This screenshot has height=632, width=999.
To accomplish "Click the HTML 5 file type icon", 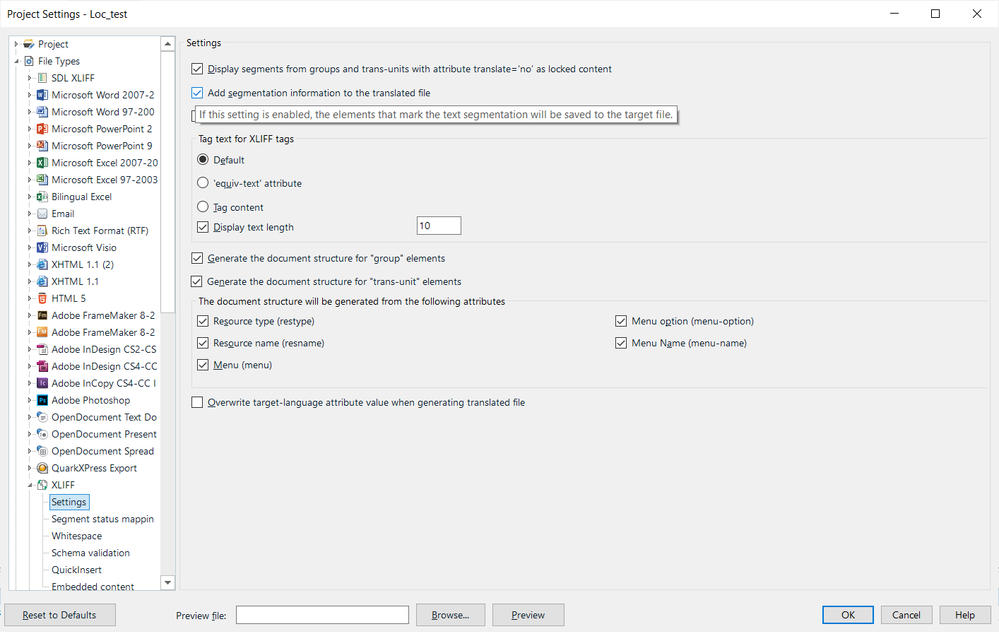I will tap(42, 298).
